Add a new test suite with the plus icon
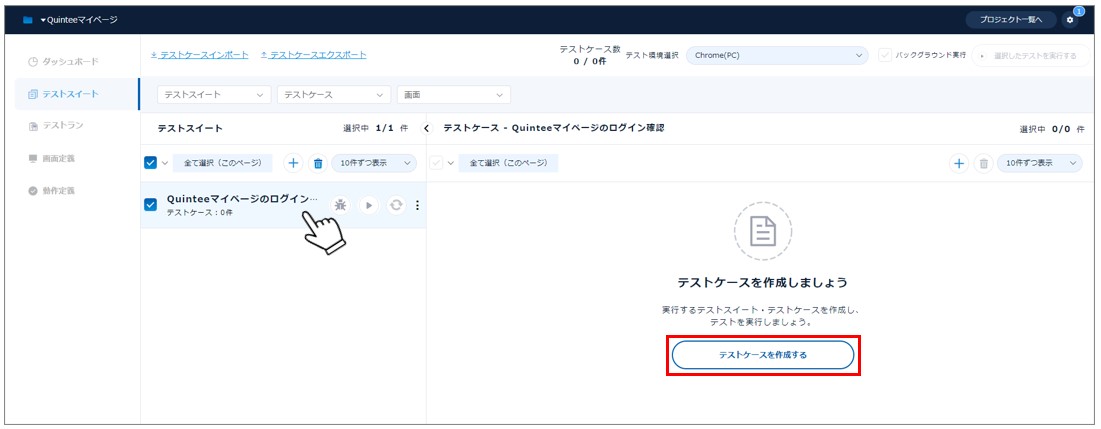The height and width of the screenshot is (429, 1101). tap(293, 163)
